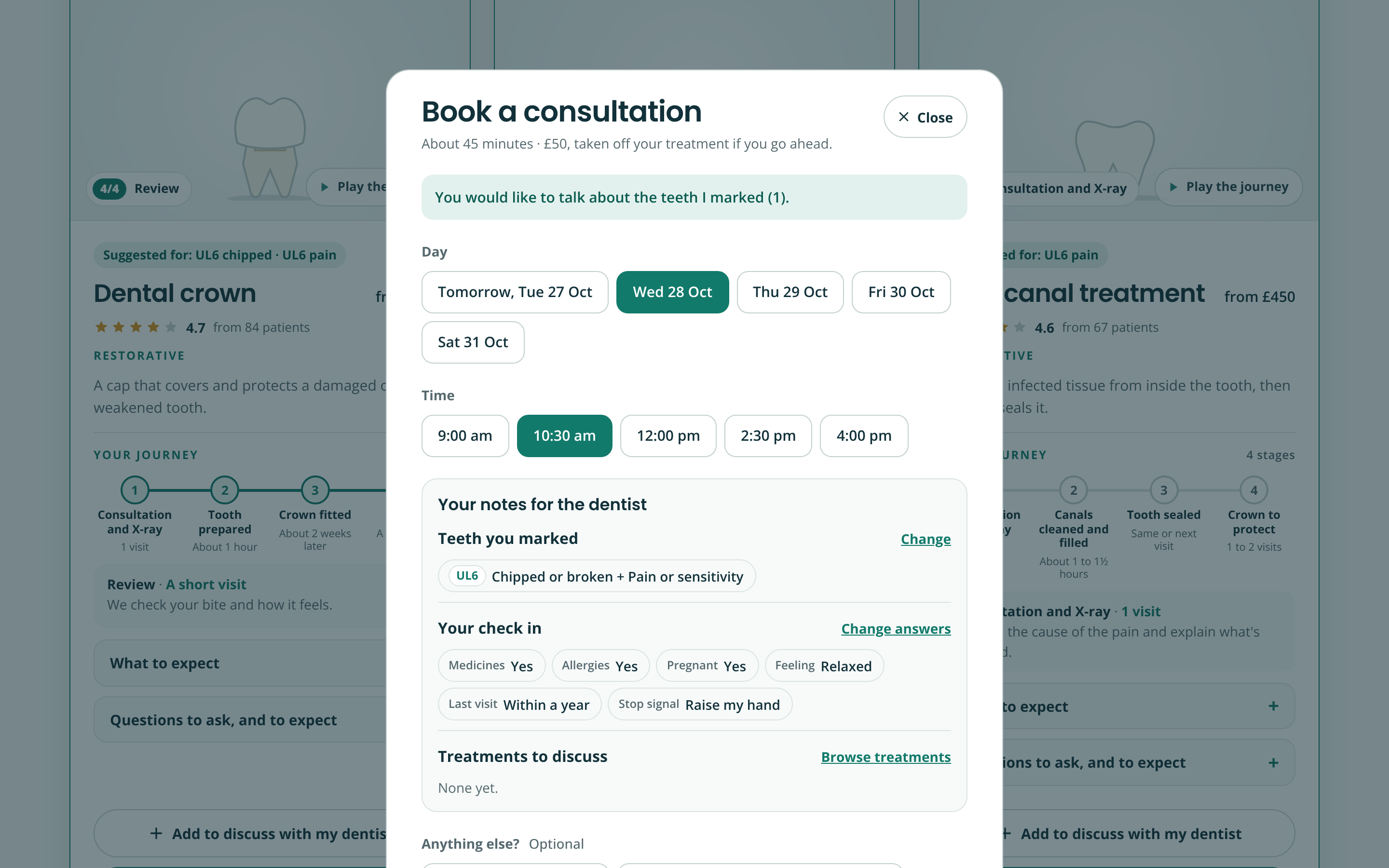This screenshot has width=1389, height=868.
Task: Select the 4:00 pm time slot
Action: 864,436
